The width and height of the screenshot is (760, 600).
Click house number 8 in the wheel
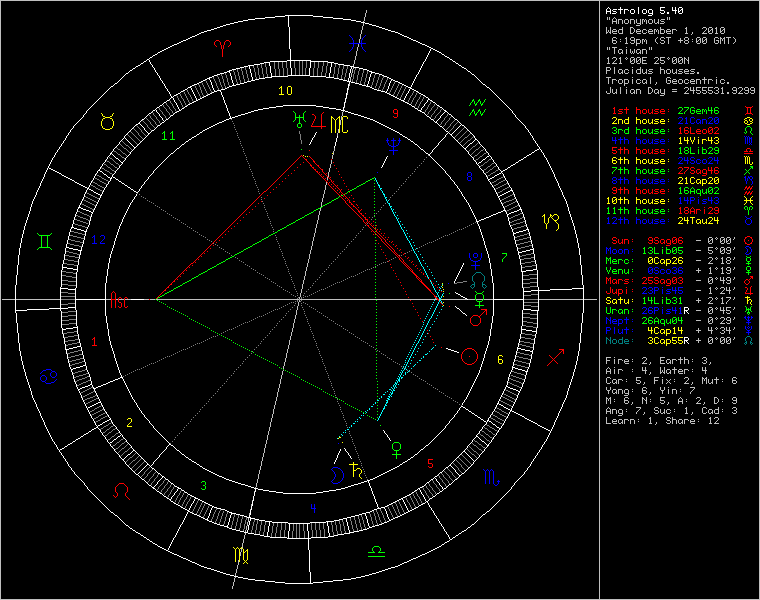click(x=469, y=176)
